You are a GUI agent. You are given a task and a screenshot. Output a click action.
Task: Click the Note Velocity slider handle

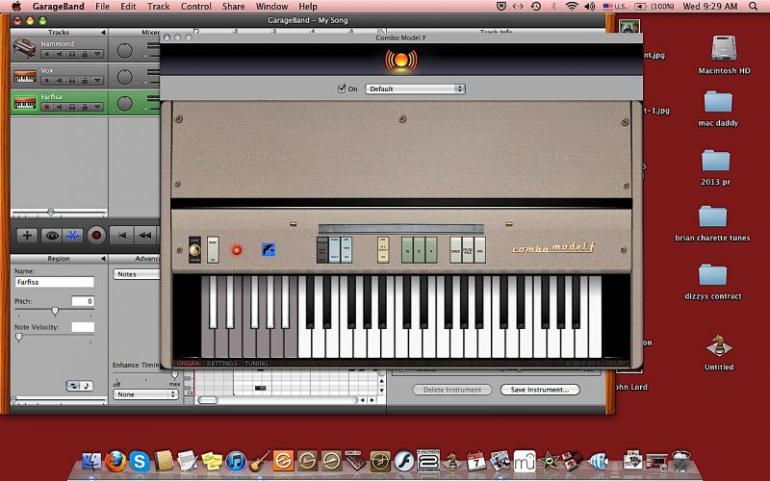click(19, 337)
